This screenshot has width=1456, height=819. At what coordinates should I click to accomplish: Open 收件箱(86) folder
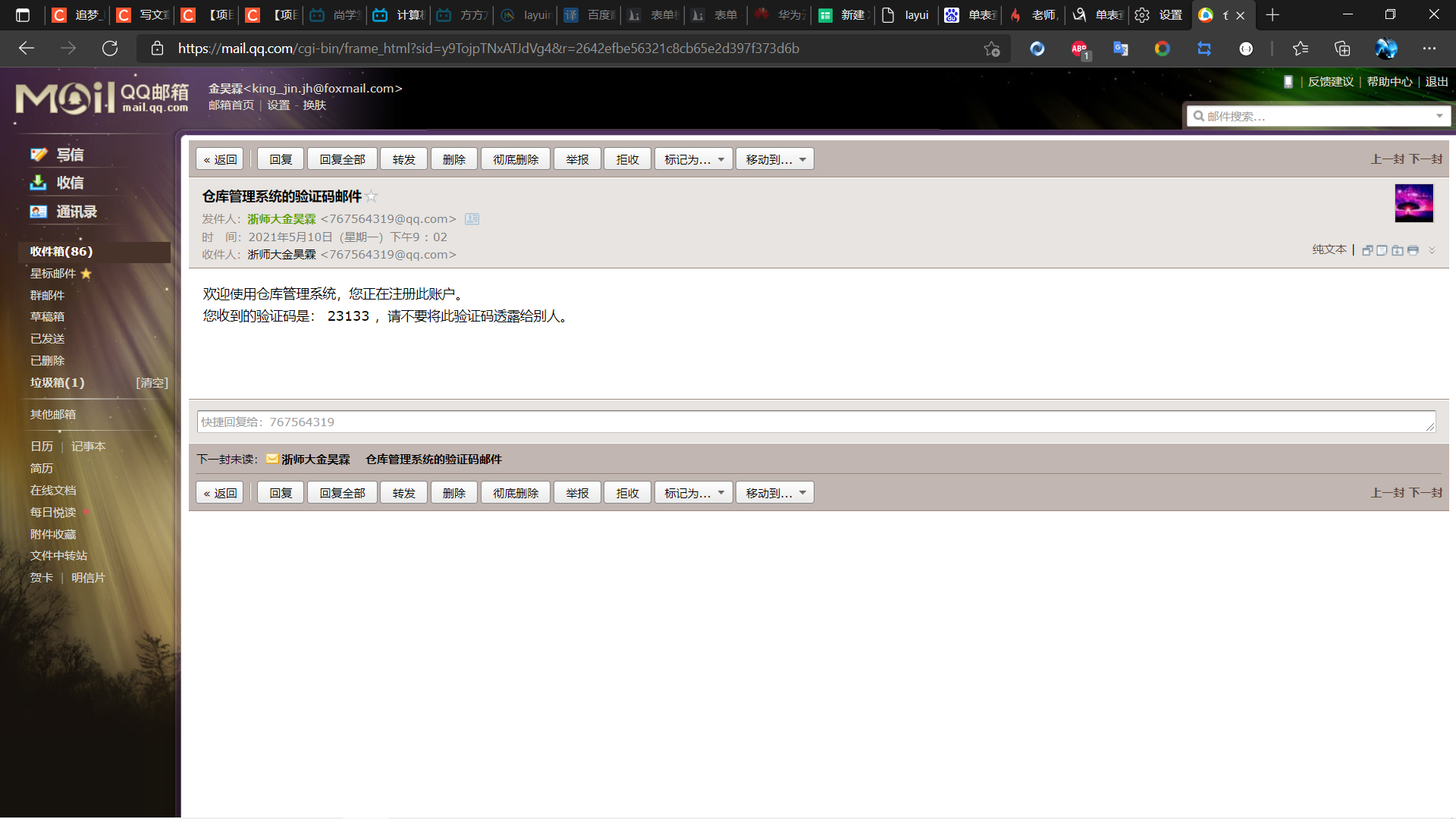(x=61, y=251)
